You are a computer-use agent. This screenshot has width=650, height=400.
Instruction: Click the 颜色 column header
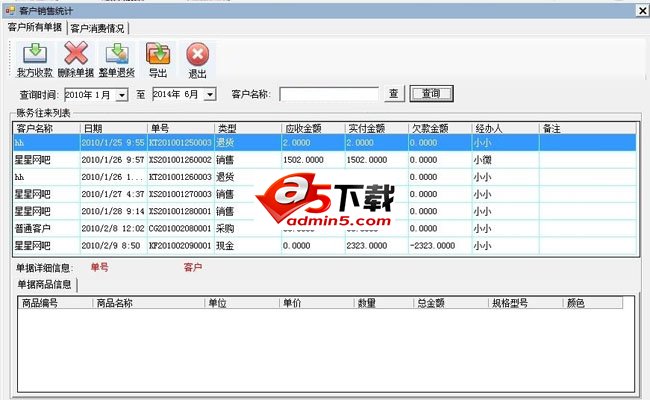[593, 303]
